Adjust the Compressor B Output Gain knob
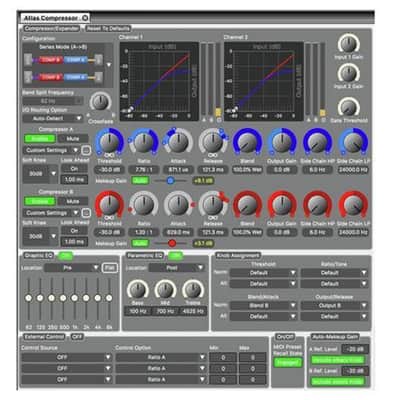This screenshot has width=400, height=400. [x=282, y=204]
